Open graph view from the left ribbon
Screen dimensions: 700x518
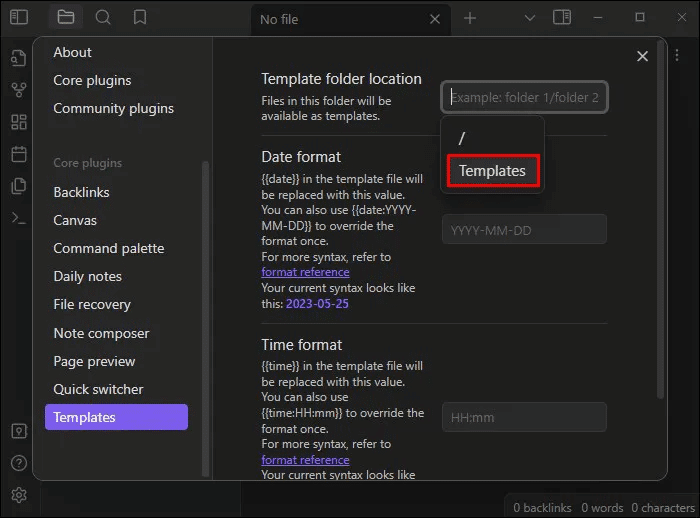click(18, 90)
